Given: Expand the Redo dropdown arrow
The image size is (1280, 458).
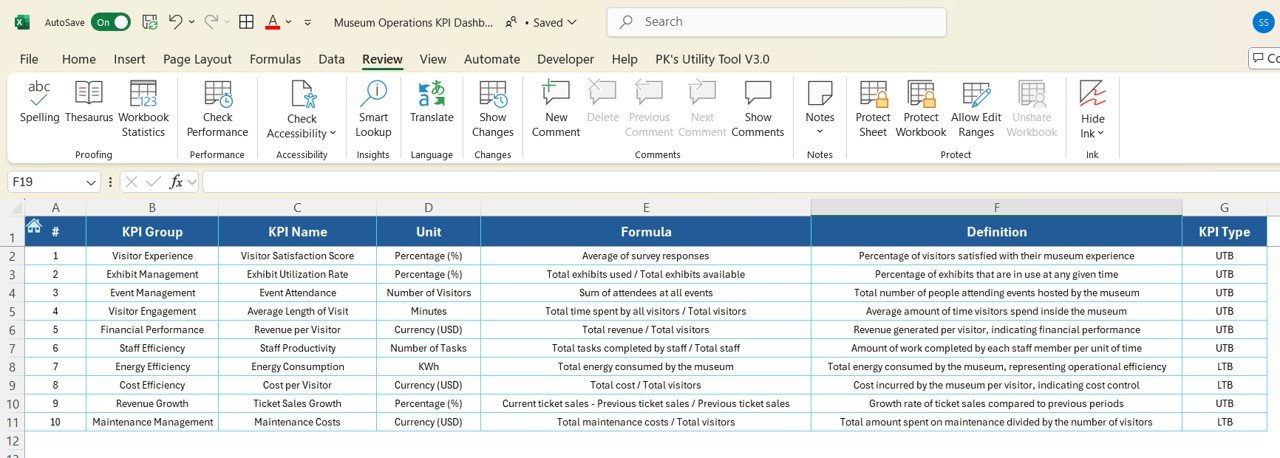Looking at the screenshot, I should coord(227,21).
